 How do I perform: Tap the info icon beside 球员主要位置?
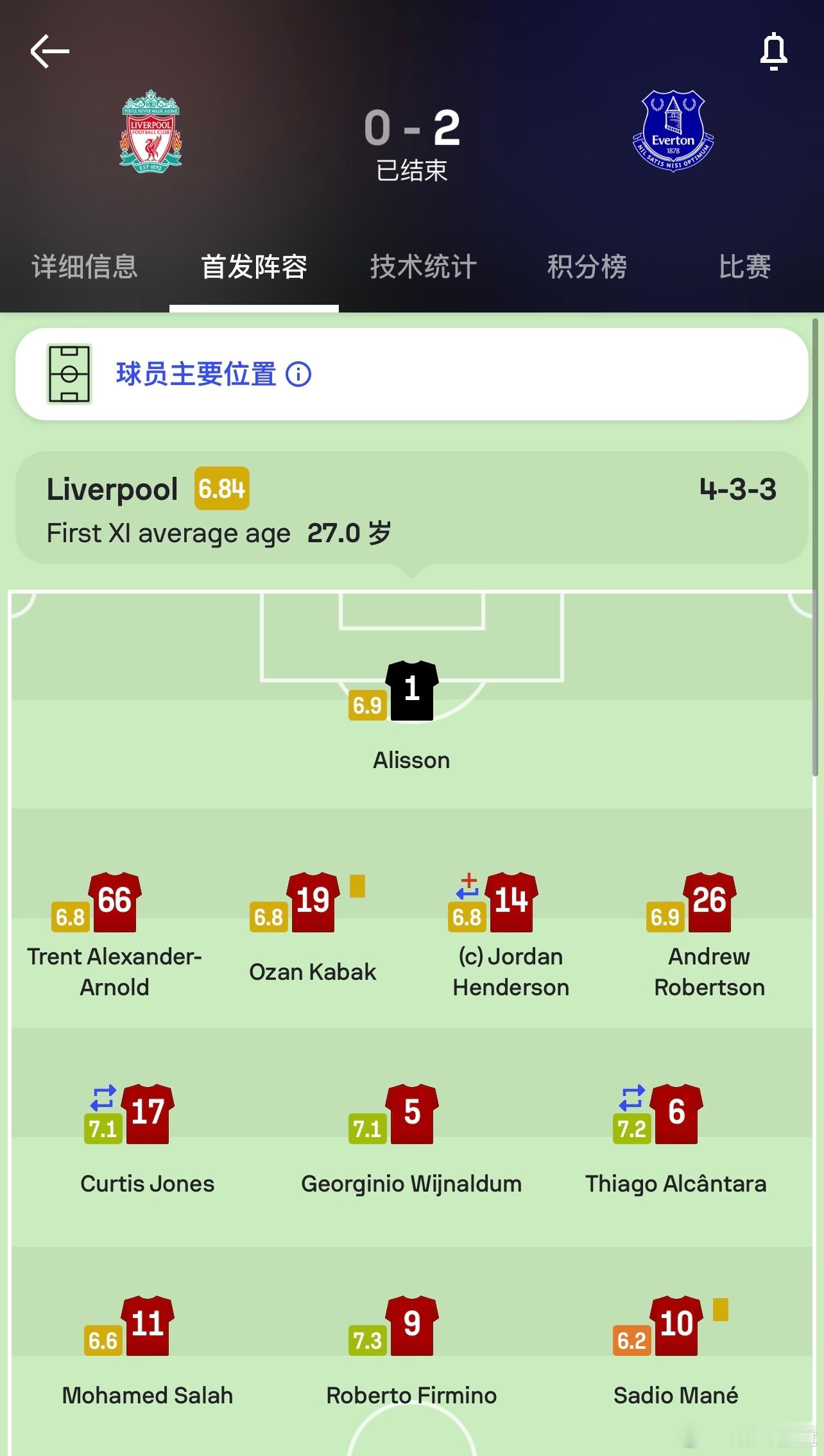[298, 374]
